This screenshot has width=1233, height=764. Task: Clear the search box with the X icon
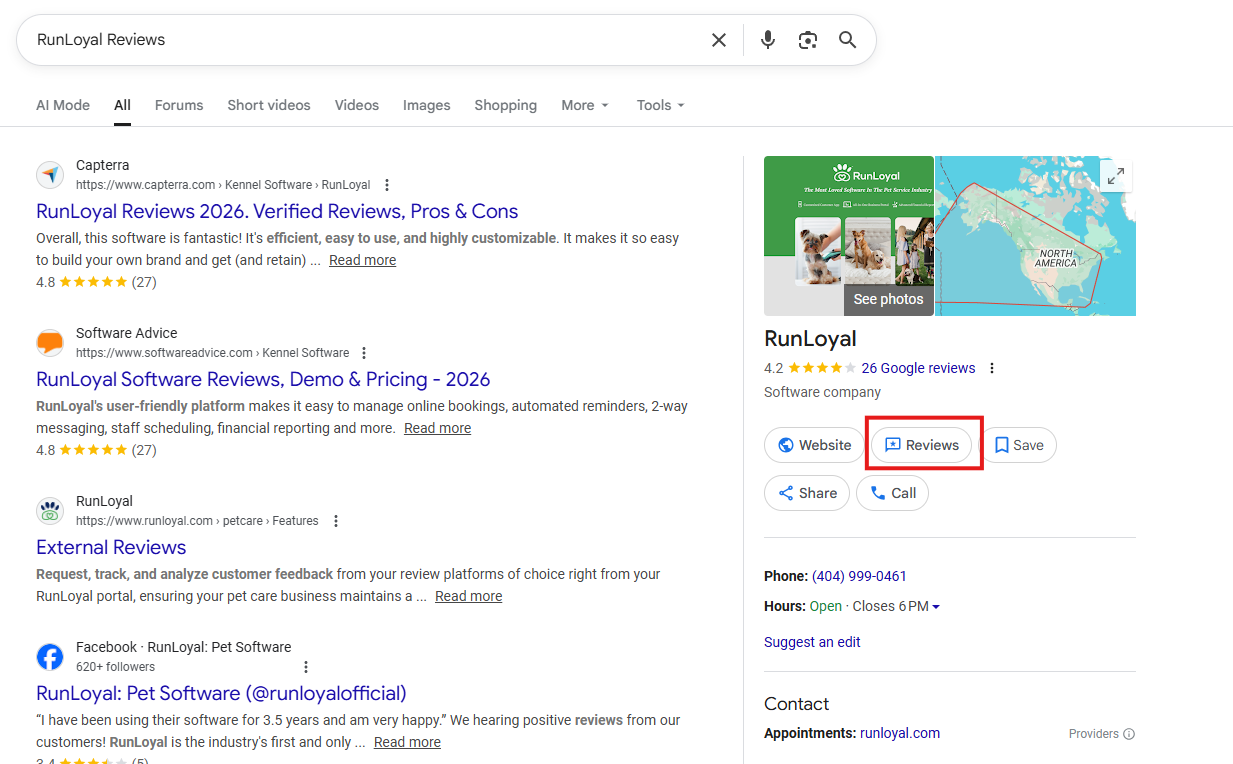[719, 40]
